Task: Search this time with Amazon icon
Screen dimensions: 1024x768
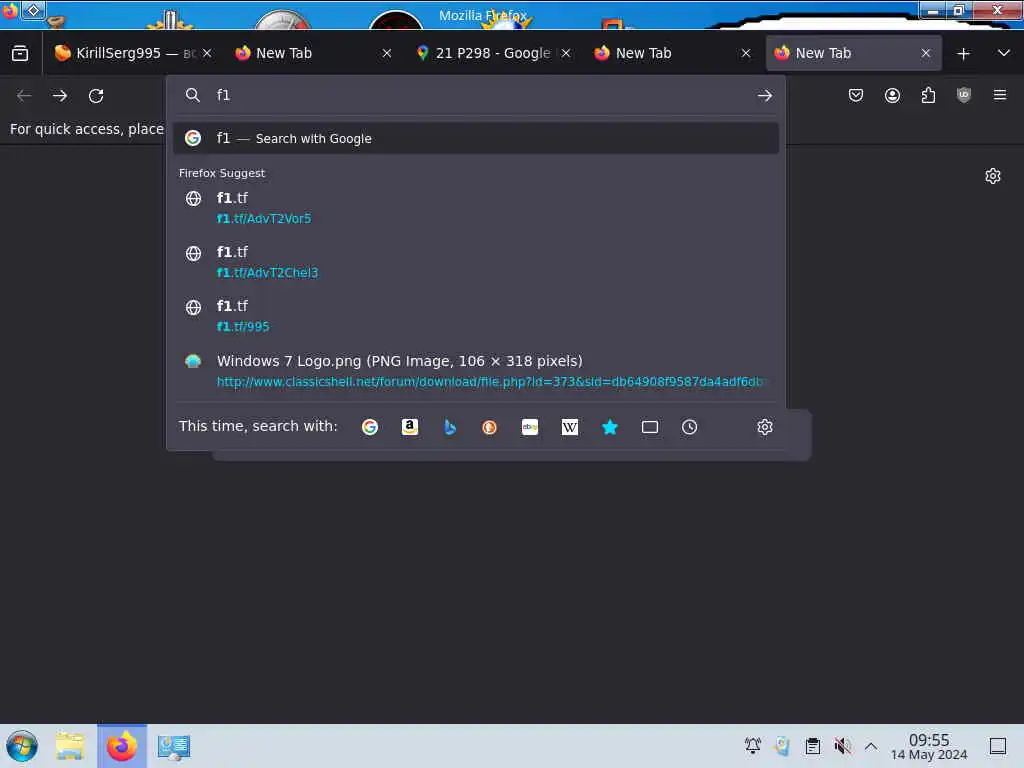Action: coord(409,427)
